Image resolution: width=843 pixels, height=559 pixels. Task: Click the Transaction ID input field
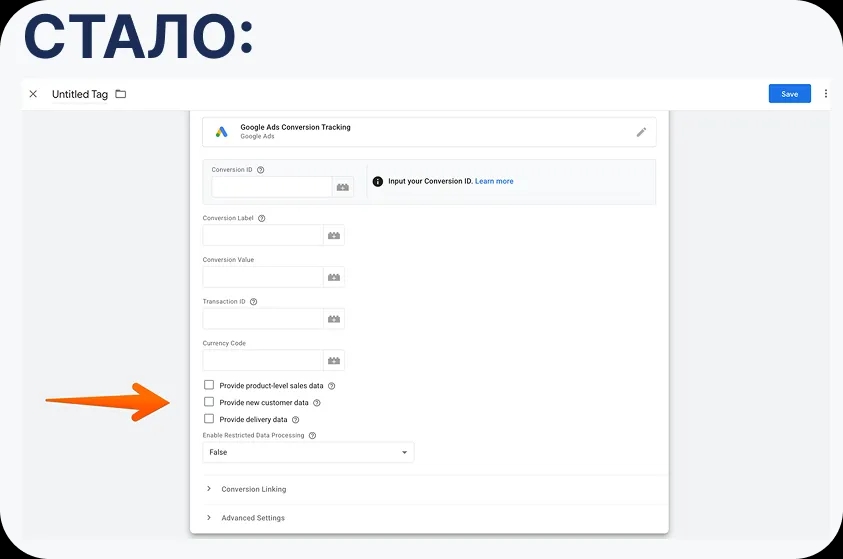click(x=263, y=319)
